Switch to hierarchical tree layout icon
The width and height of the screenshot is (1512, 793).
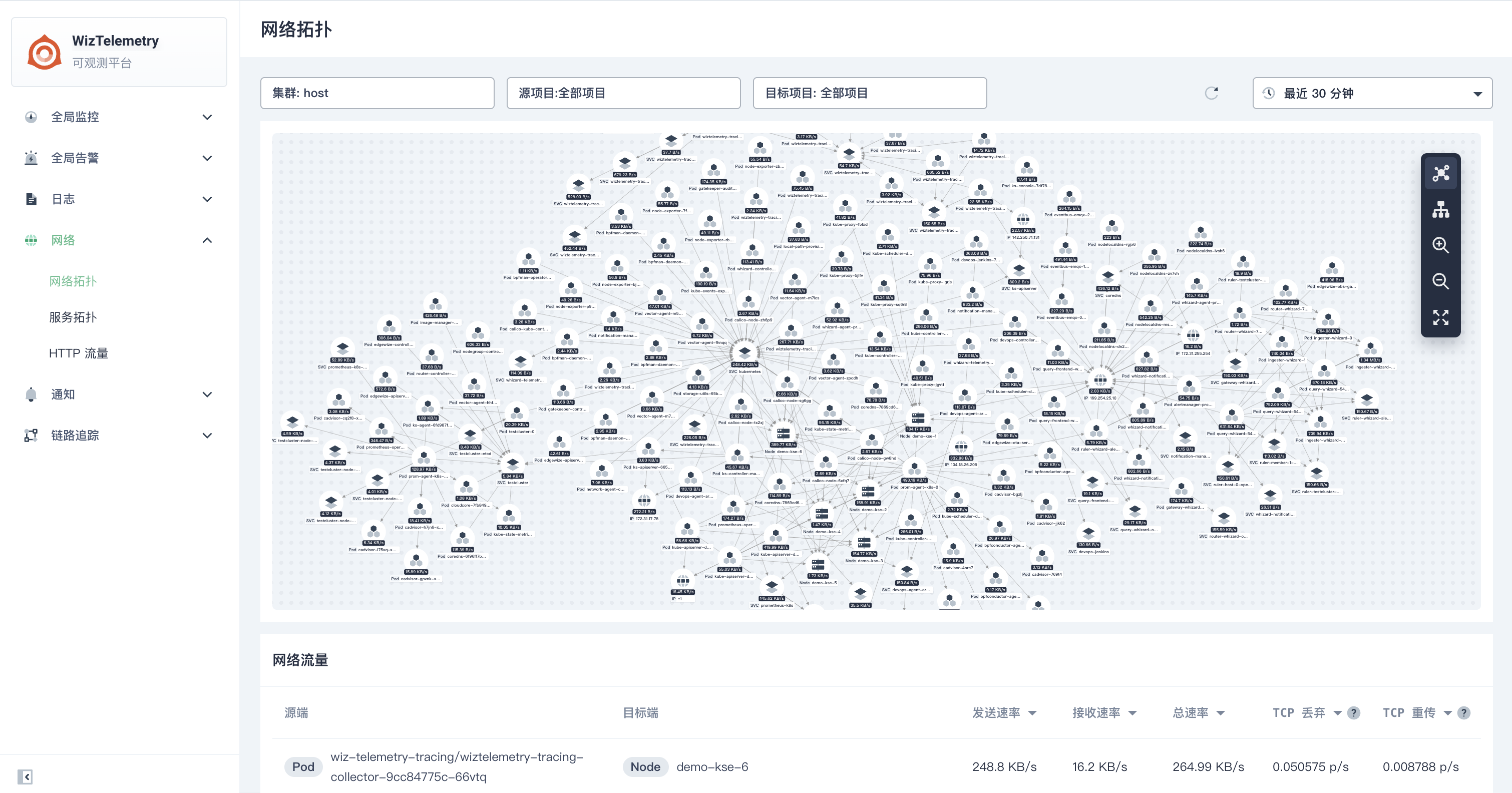(x=1440, y=210)
